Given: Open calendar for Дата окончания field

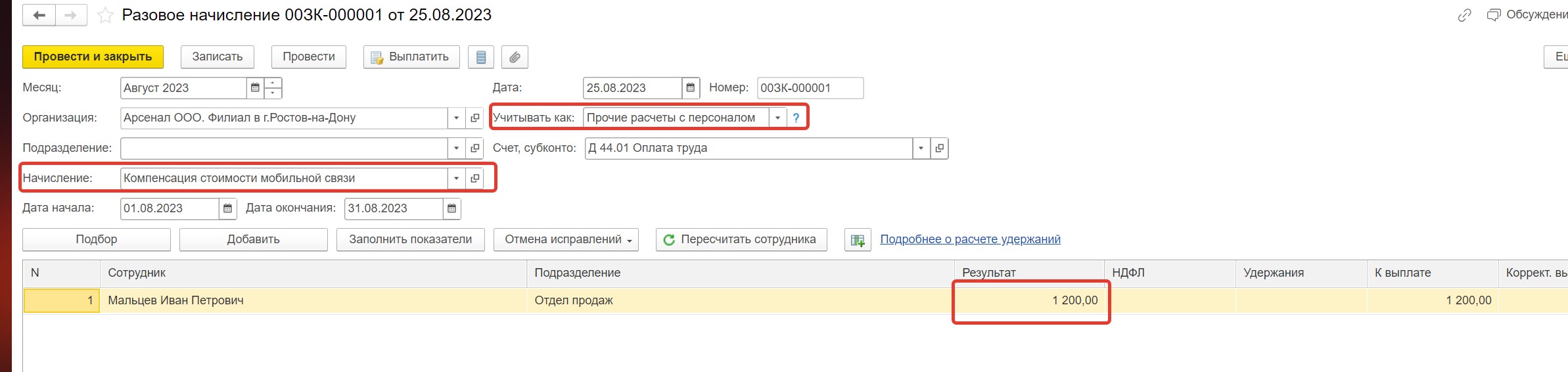Looking at the screenshot, I should point(451,208).
